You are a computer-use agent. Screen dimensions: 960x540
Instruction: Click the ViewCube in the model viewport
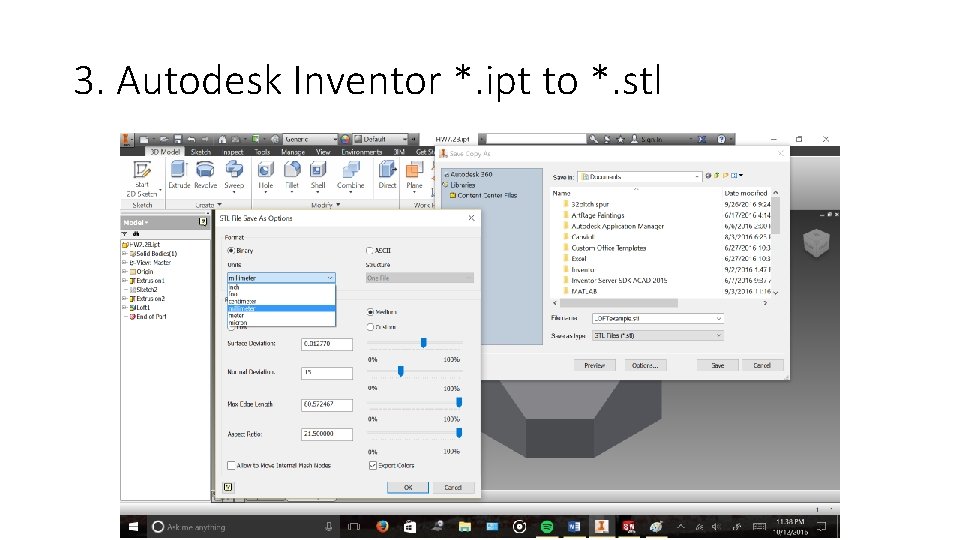click(816, 243)
